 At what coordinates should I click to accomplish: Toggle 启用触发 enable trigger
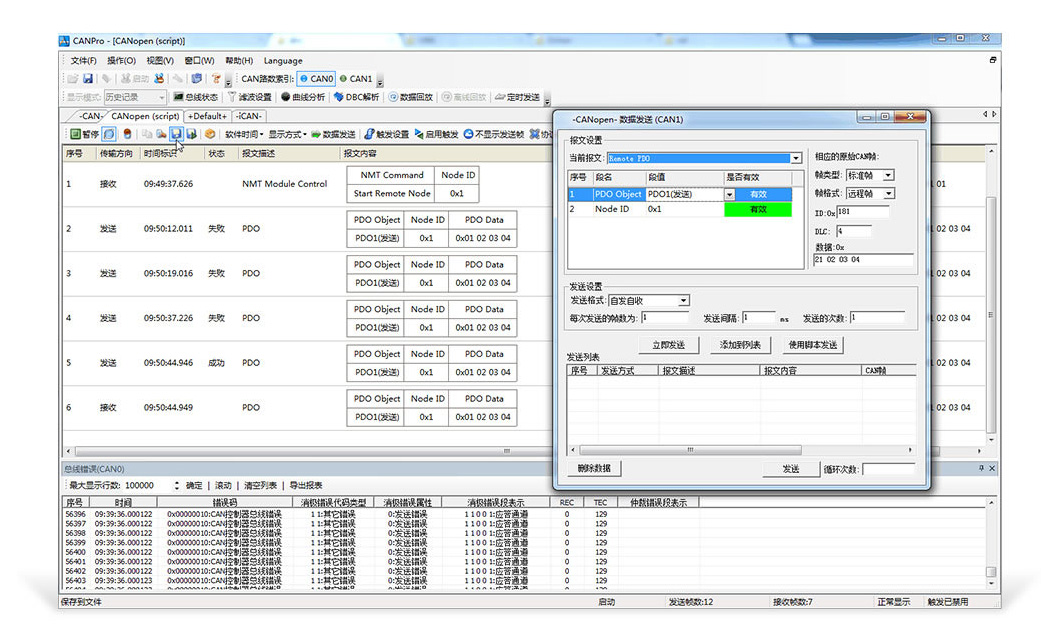(437, 134)
